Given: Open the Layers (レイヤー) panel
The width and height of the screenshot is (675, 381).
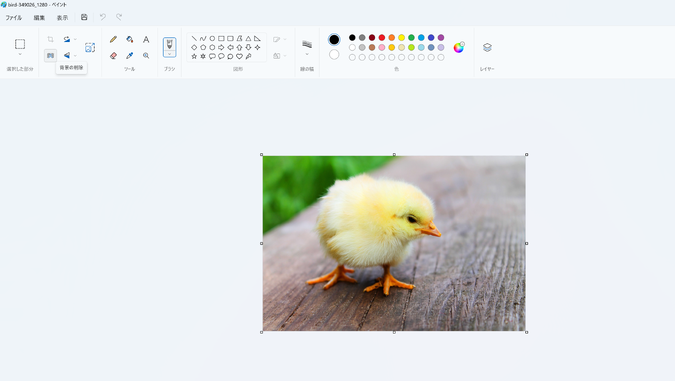Looking at the screenshot, I should pos(487,47).
